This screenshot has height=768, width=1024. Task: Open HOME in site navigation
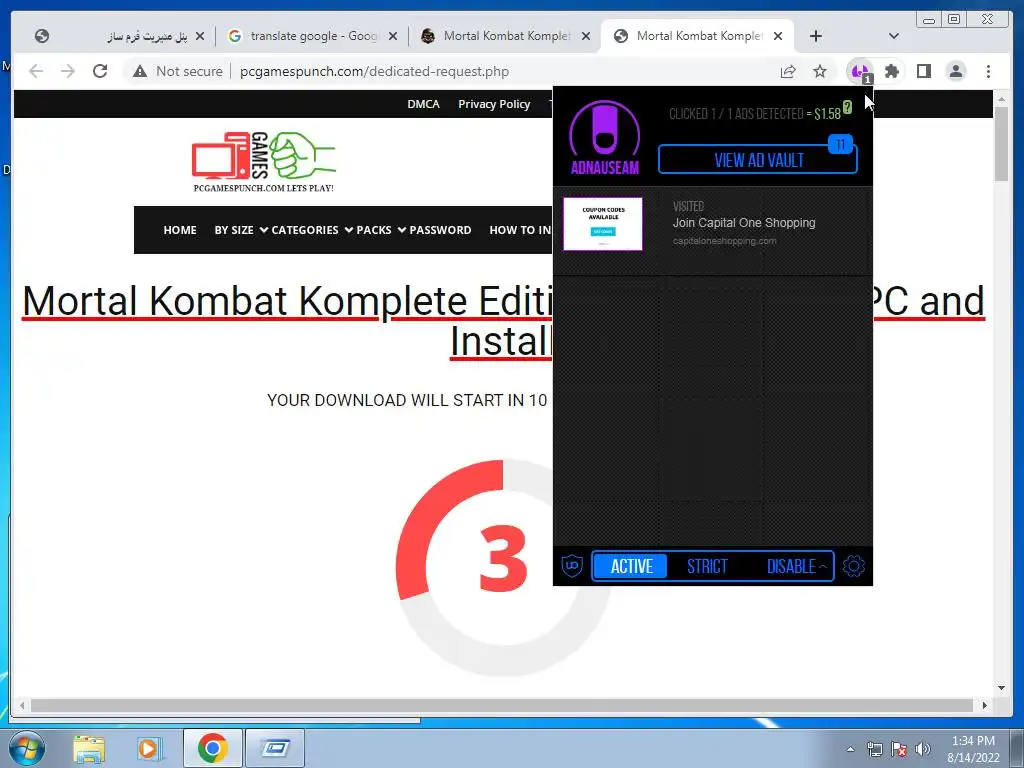[180, 230]
